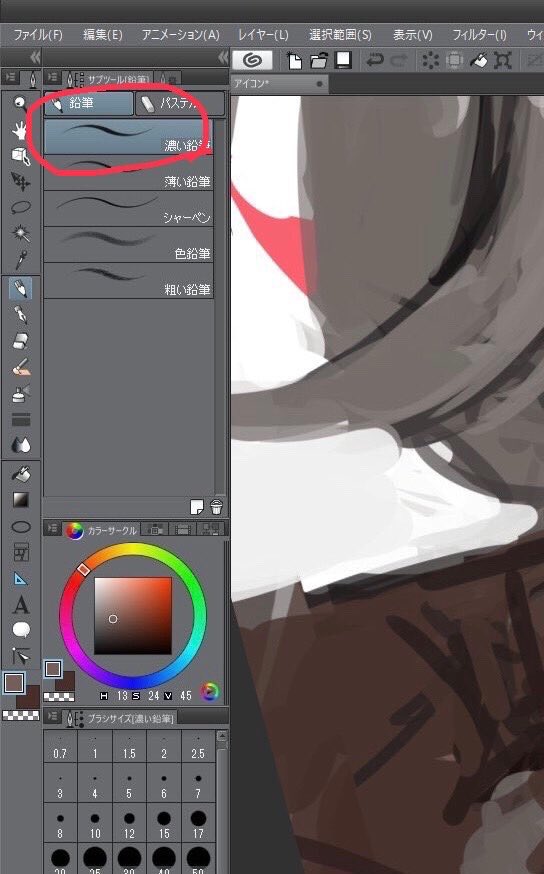Switch to the Color Slider panel tab

(156, 530)
